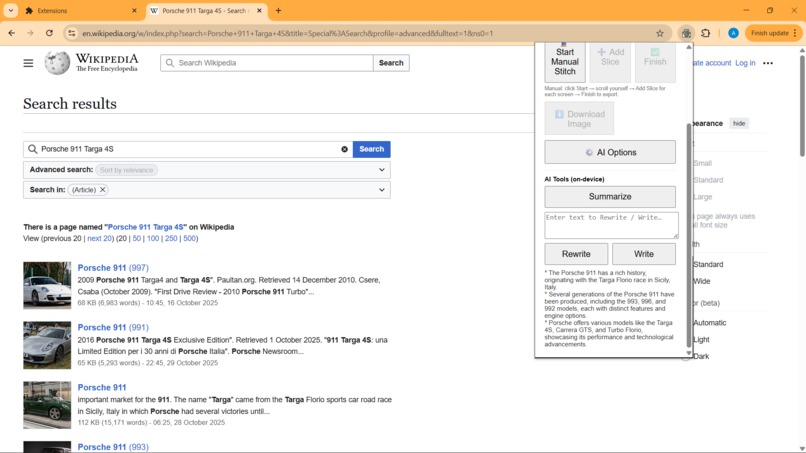
Task: Open the white Porsche 997 thumbnail
Action: [x=47, y=285]
